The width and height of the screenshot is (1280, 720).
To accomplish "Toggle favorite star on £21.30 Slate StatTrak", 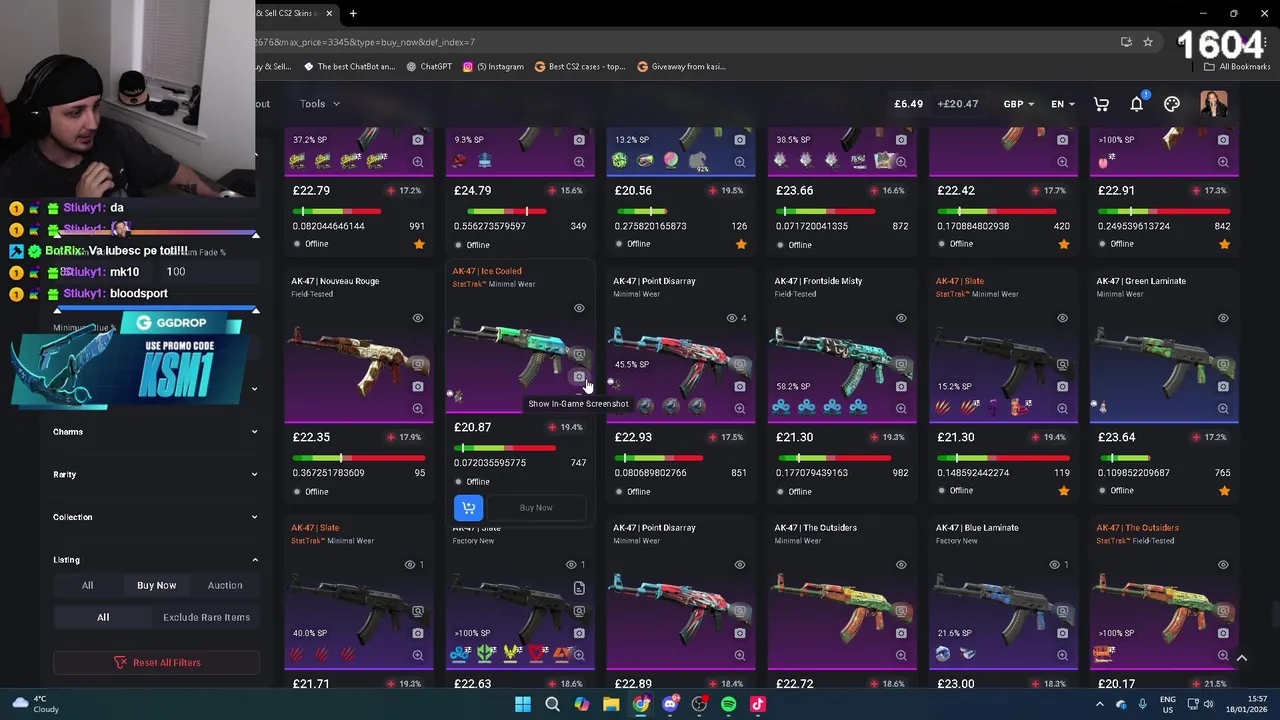I will pyautogui.click(x=1063, y=491).
